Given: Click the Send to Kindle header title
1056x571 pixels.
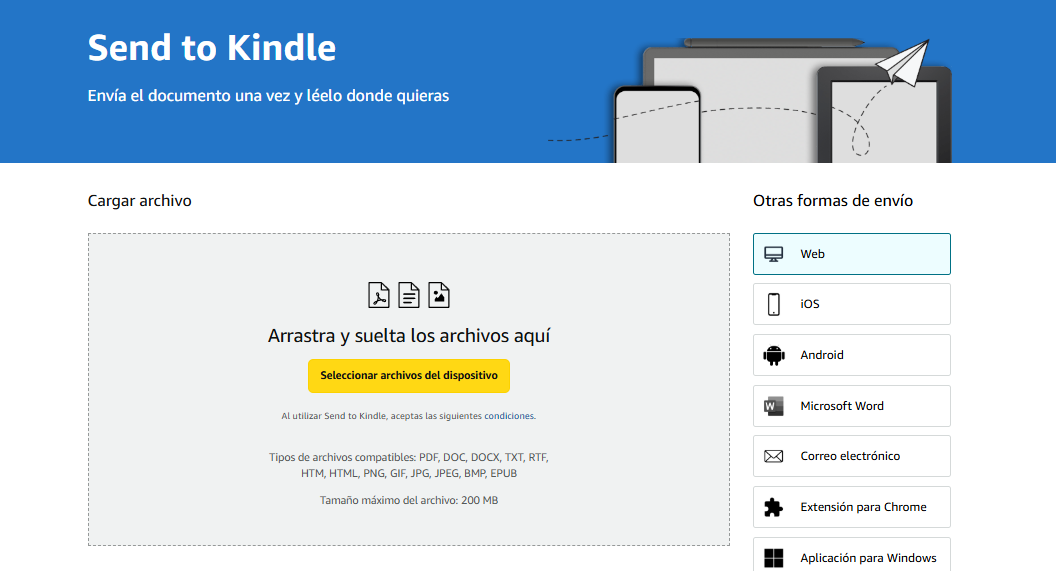Looking at the screenshot, I should pyautogui.click(x=212, y=48).
